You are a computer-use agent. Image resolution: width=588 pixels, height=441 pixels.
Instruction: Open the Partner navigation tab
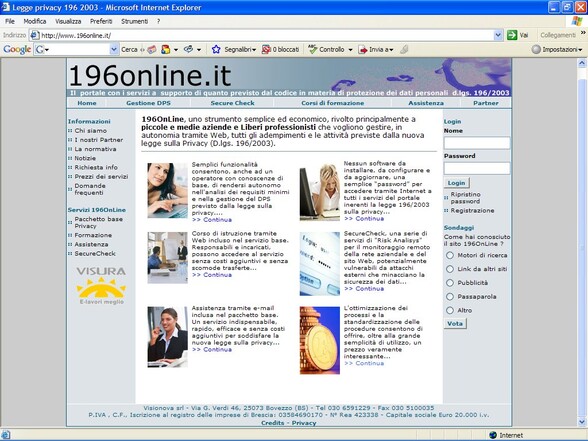click(x=486, y=103)
